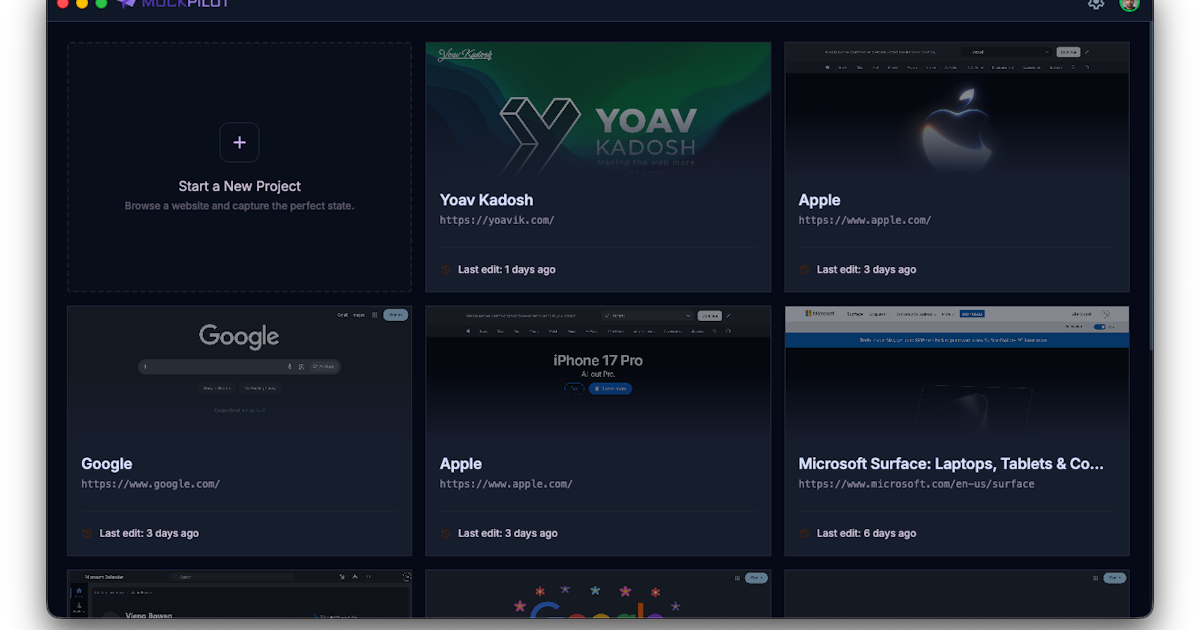Click 'Last edit: 6 days ago' text
The height and width of the screenshot is (630, 1200).
coord(866,533)
